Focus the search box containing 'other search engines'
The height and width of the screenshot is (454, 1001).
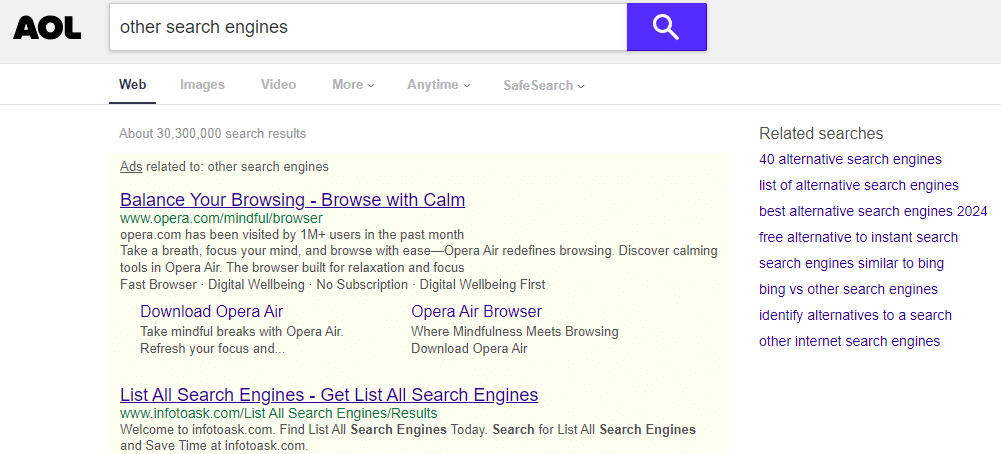367,27
